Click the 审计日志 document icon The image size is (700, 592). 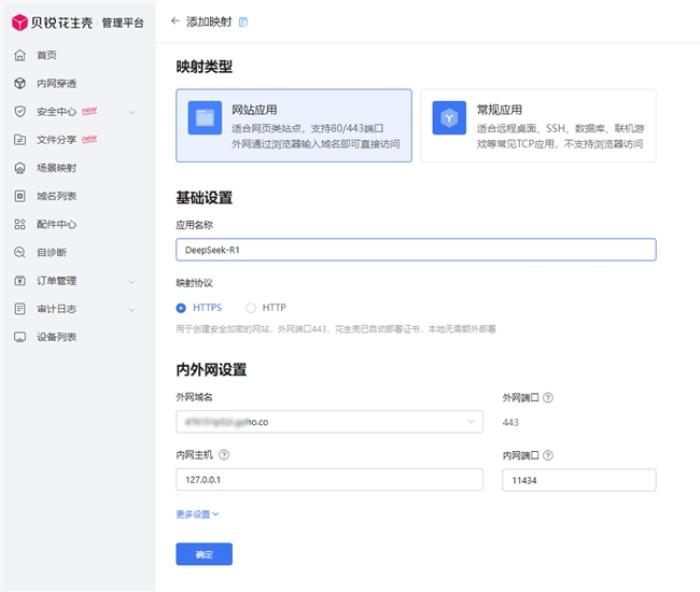[x=20, y=309]
